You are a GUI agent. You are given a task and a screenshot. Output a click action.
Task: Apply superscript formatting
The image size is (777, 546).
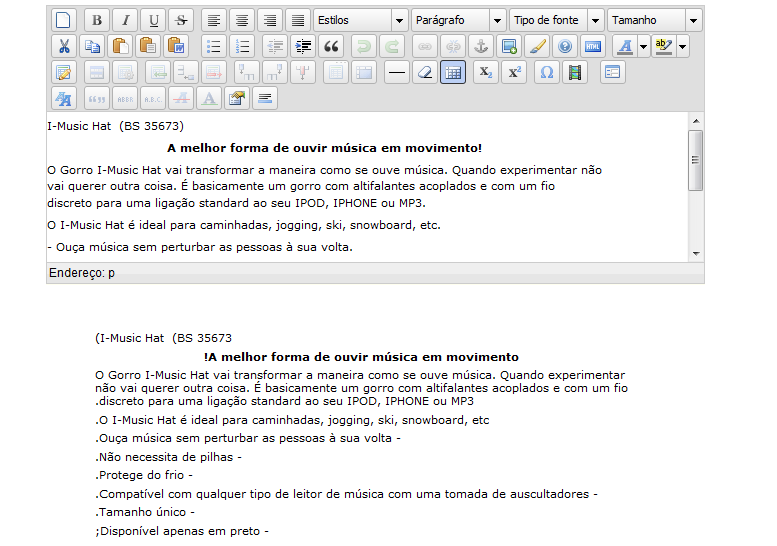tap(514, 72)
